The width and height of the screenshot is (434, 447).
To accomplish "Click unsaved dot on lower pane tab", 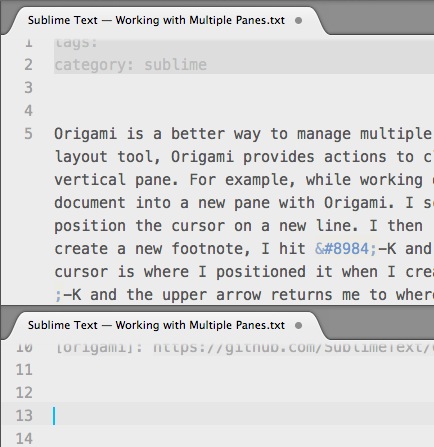I will pyautogui.click(x=299, y=325).
